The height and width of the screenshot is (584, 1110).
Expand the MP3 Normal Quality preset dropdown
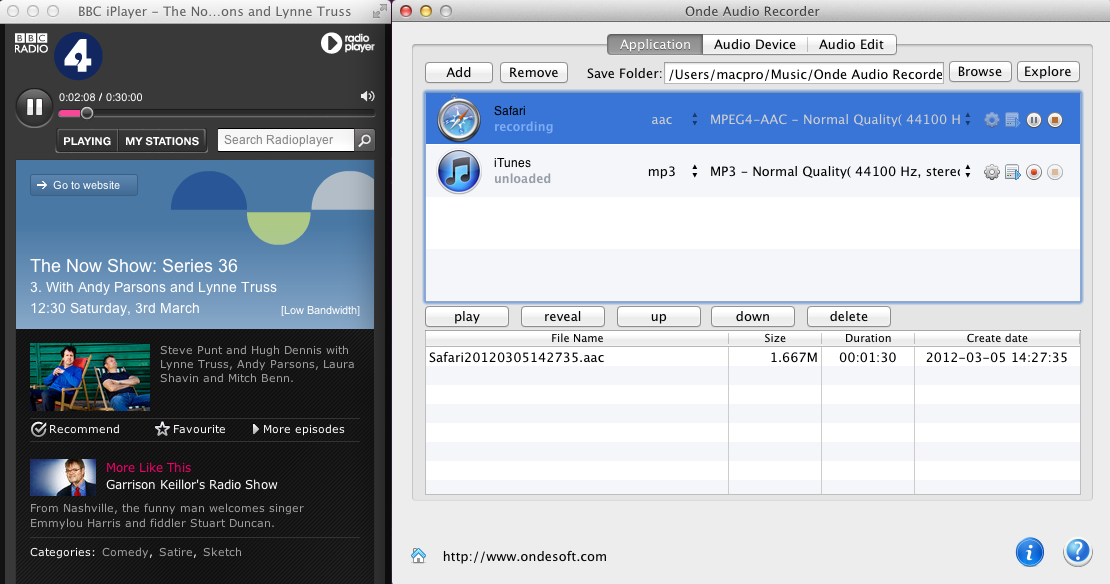tap(966, 172)
